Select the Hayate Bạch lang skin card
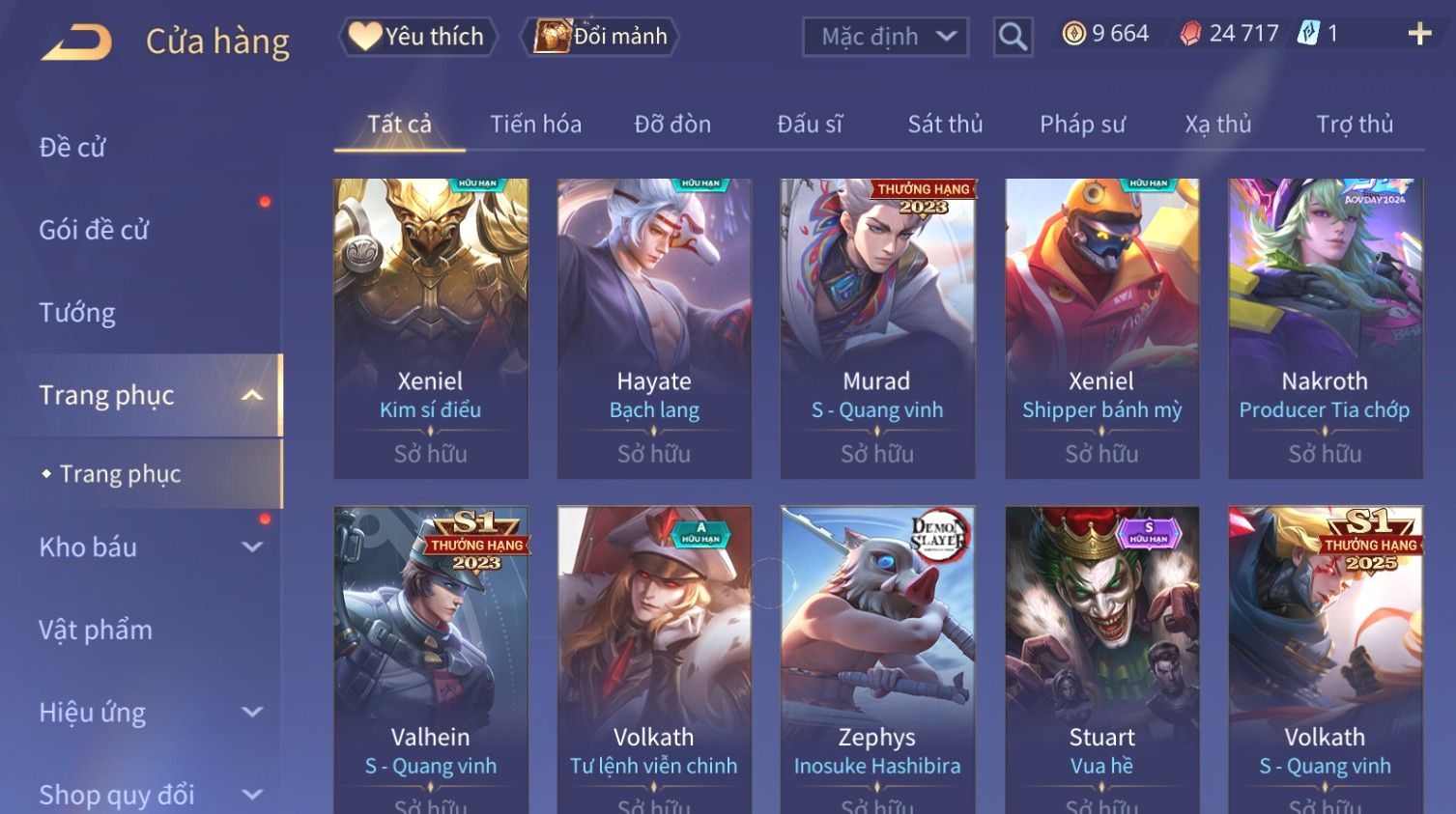The width and height of the screenshot is (1456, 814). click(x=654, y=328)
